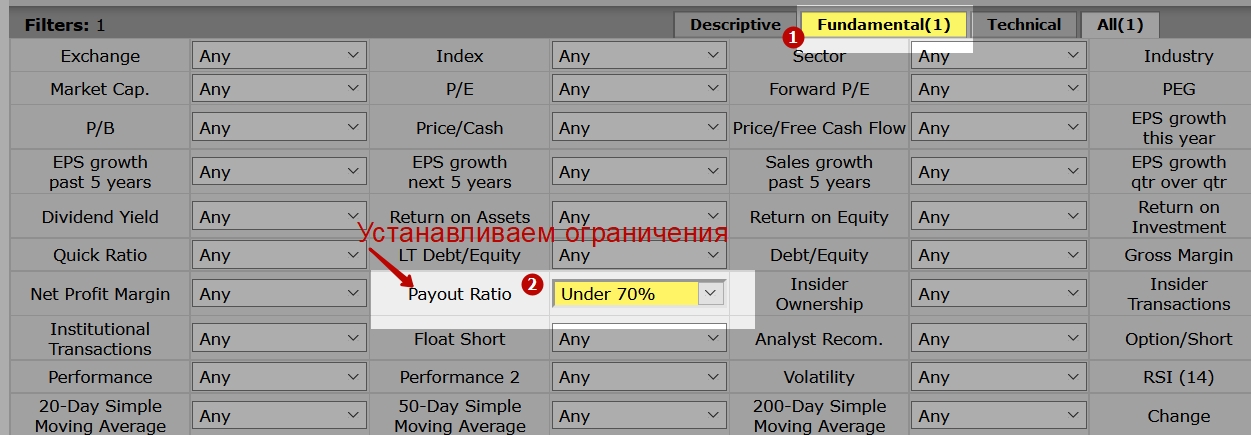Click the Insider Ownership label

819,294
